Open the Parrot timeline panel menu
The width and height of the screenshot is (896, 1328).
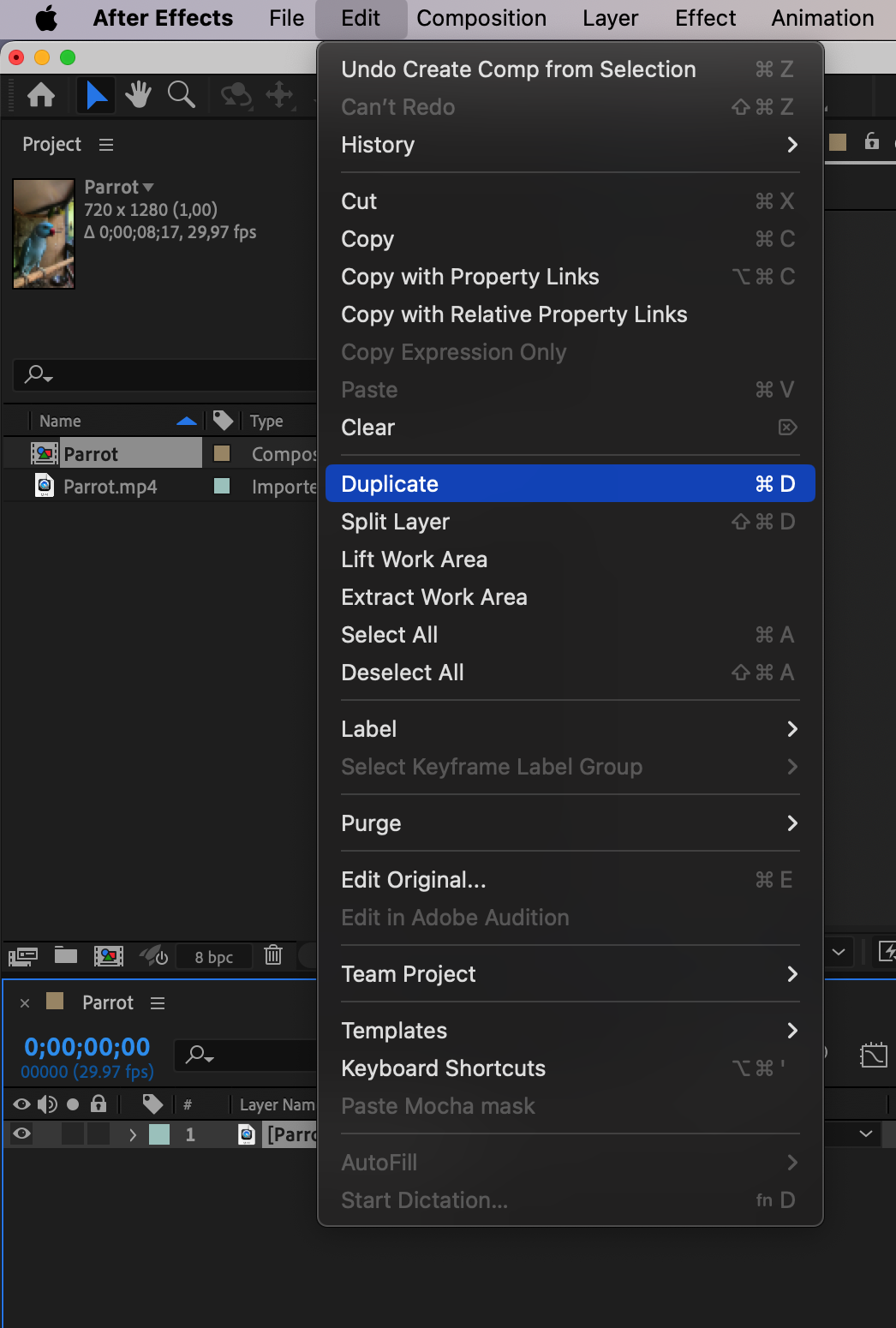click(x=158, y=1003)
